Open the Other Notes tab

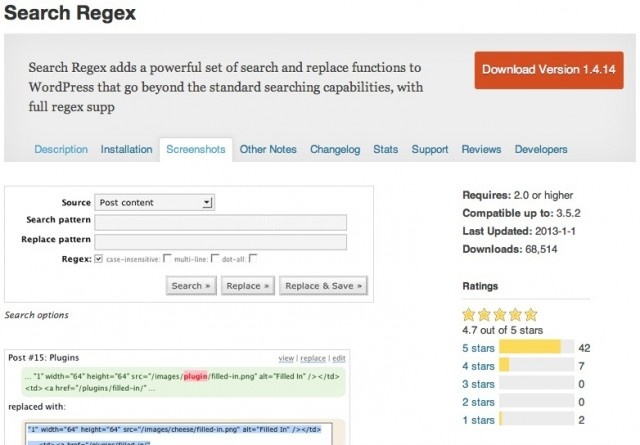click(268, 149)
